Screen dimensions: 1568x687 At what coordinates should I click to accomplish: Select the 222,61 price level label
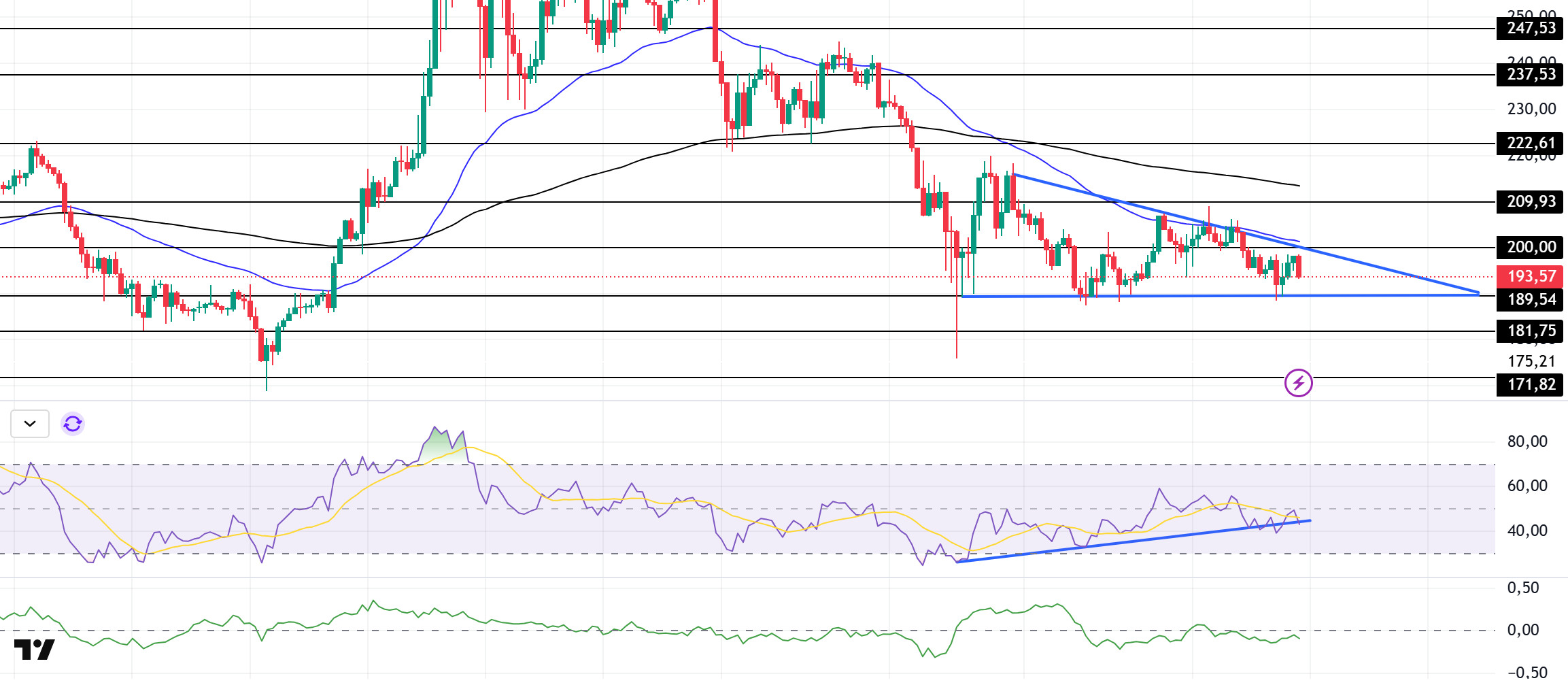(x=1531, y=143)
